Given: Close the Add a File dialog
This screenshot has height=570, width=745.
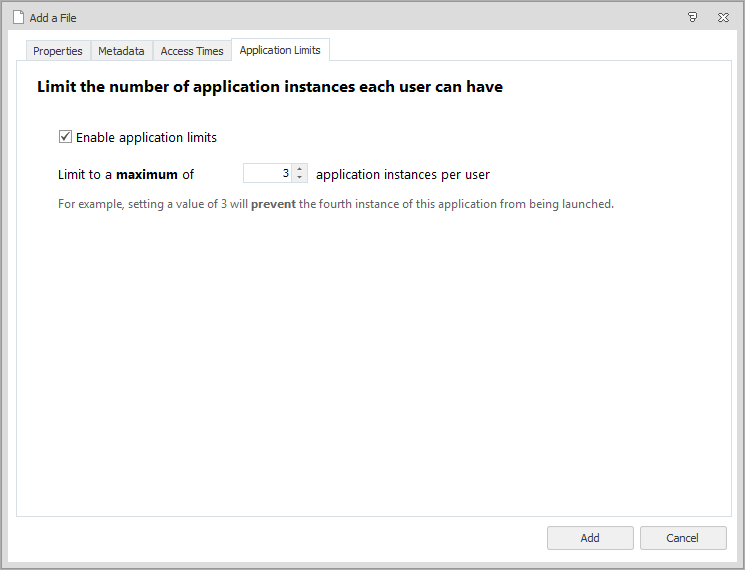Looking at the screenshot, I should pos(723,17).
